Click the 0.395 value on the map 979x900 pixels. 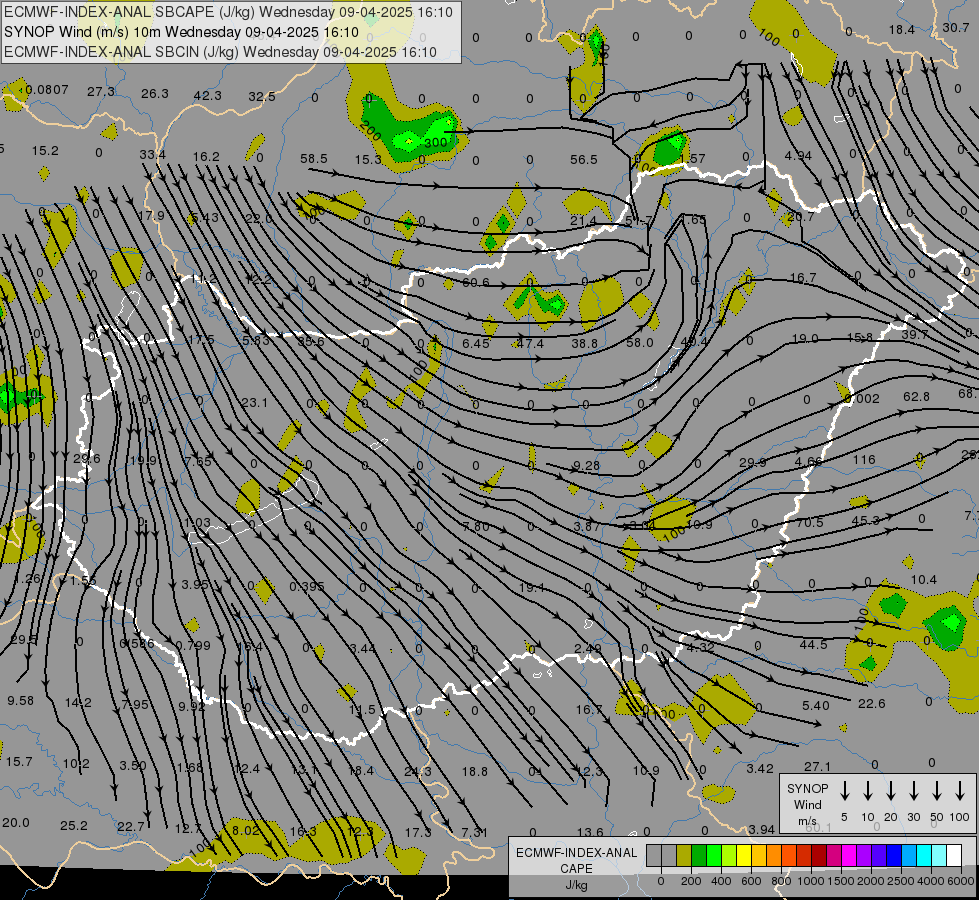point(307,586)
